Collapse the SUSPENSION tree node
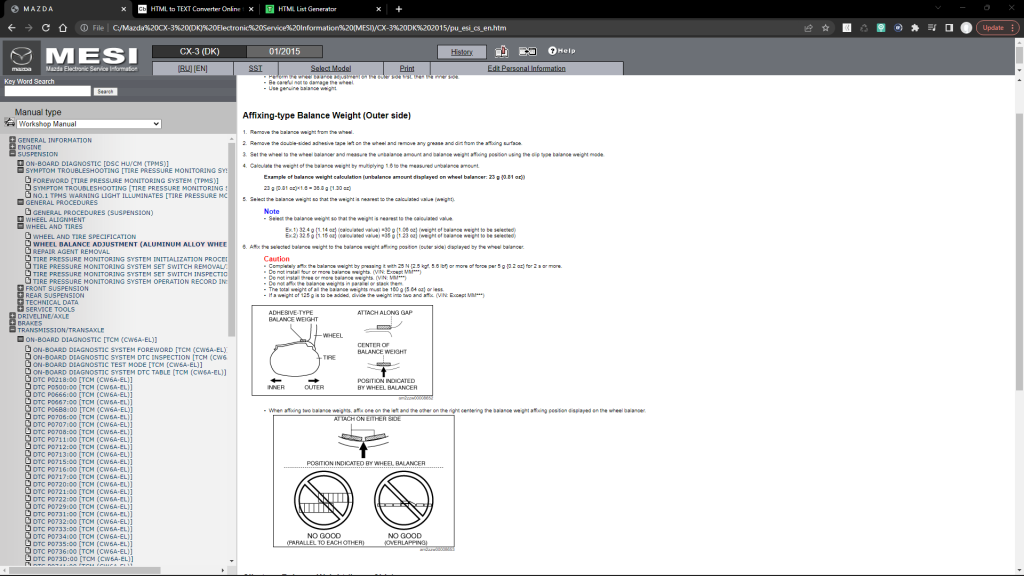 point(12,155)
